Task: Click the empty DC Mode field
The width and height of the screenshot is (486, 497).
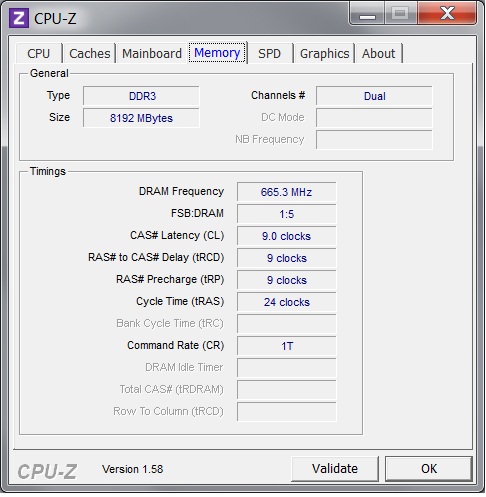Action: coord(374,118)
